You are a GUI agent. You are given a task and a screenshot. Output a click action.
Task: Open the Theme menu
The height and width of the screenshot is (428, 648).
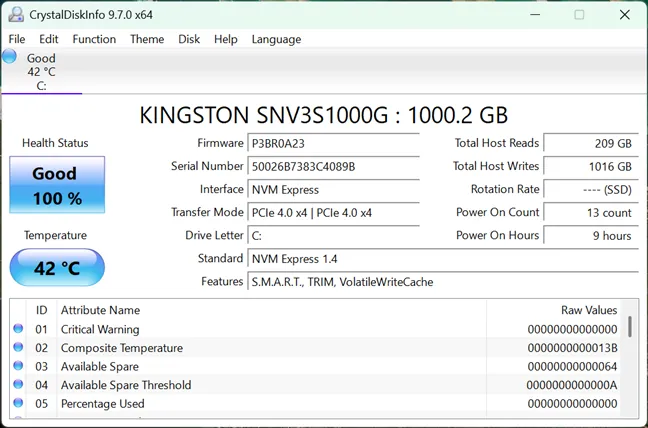pos(147,39)
